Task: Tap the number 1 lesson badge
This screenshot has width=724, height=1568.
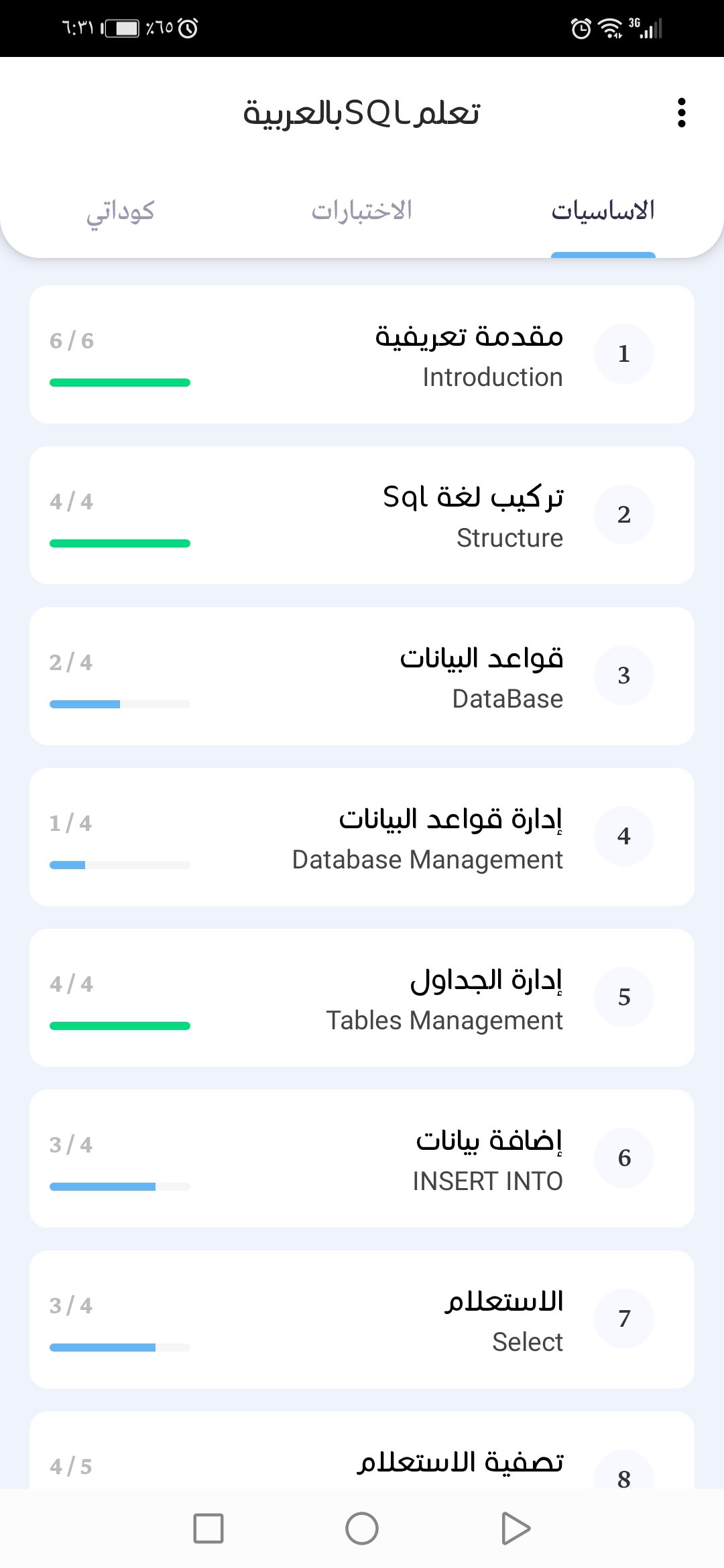Action: [623, 354]
